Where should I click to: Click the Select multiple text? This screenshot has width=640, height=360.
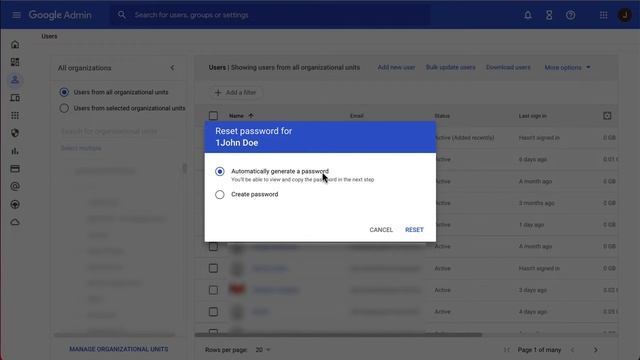[x=81, y=148]
